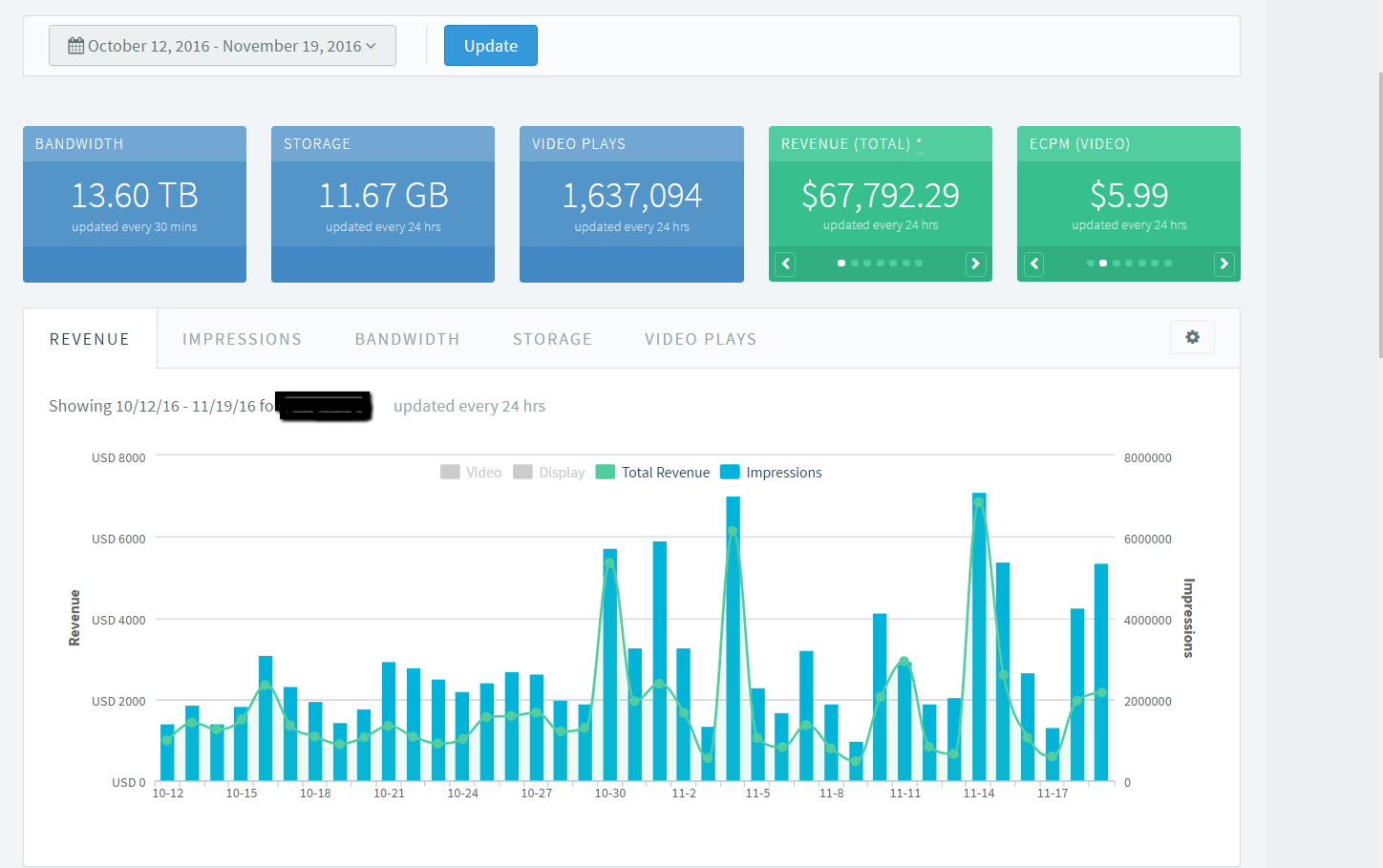Go to next eCPM (Video) card slide

click(1224, 265)
